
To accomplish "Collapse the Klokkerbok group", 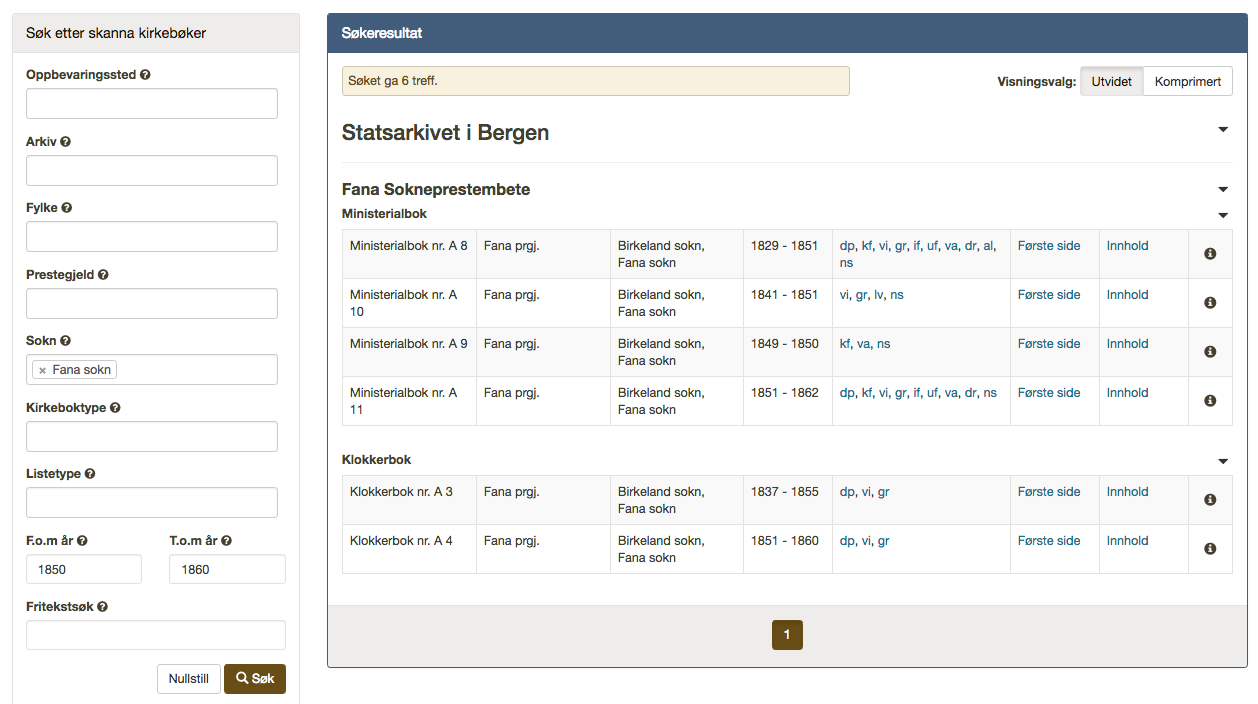I will (x=1223, y=461).
